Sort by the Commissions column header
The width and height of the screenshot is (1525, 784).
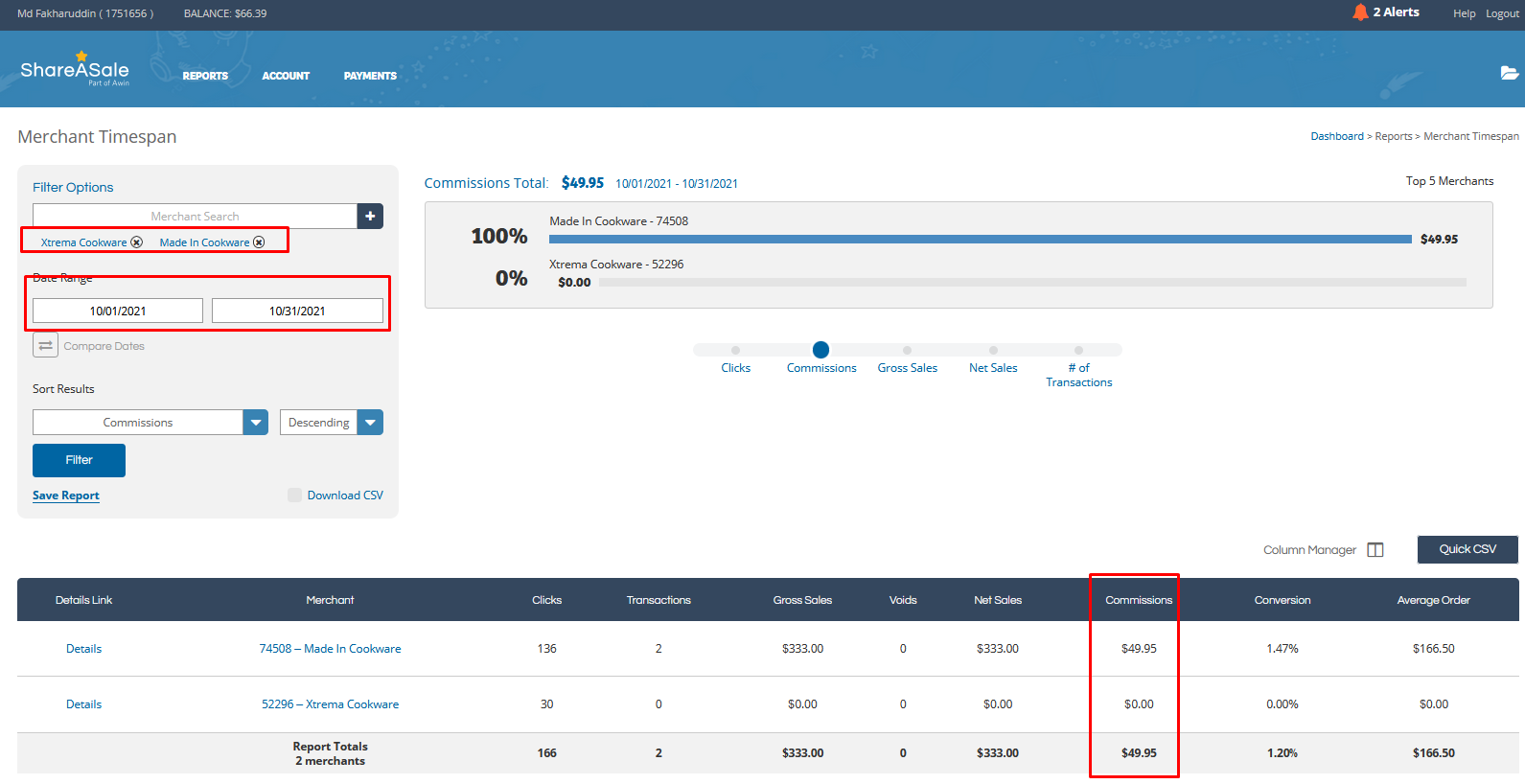(x=1139, y=600)
